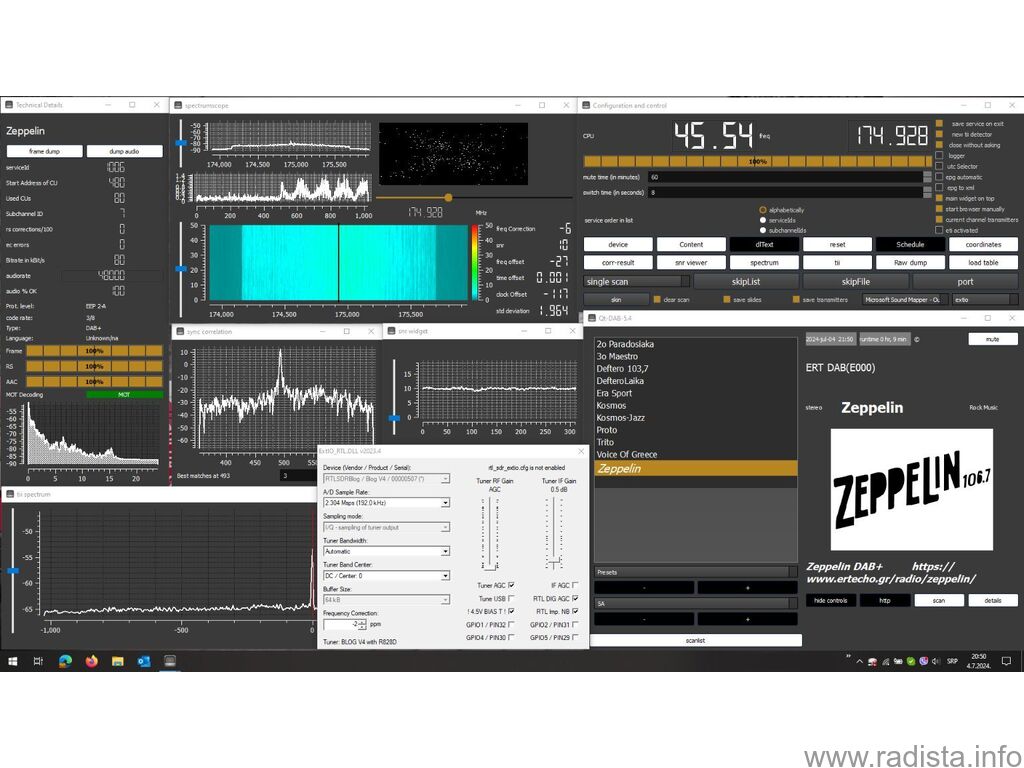Select the Kosmos-Jazz service in the list
This screenshot has height=768, width=1024.
[620, 418]
